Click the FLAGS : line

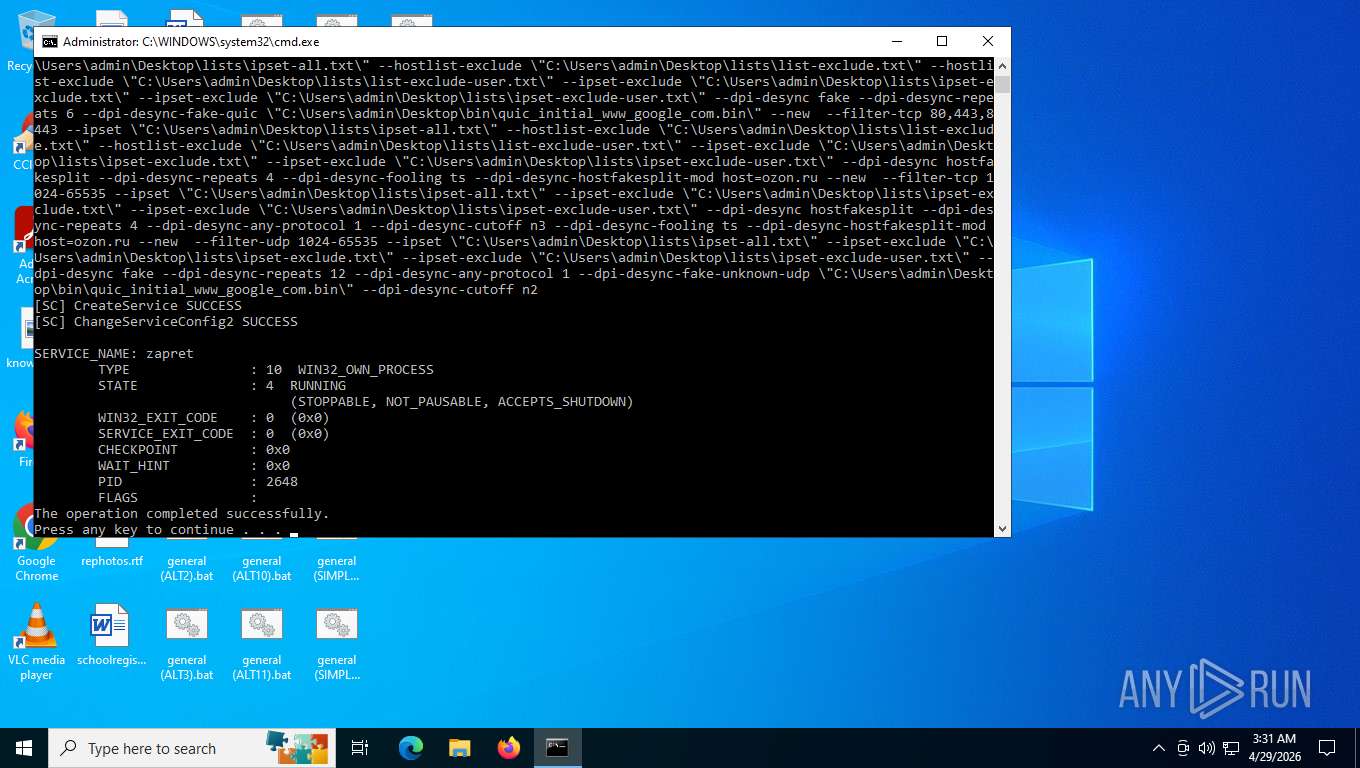[x=178, y=497]
